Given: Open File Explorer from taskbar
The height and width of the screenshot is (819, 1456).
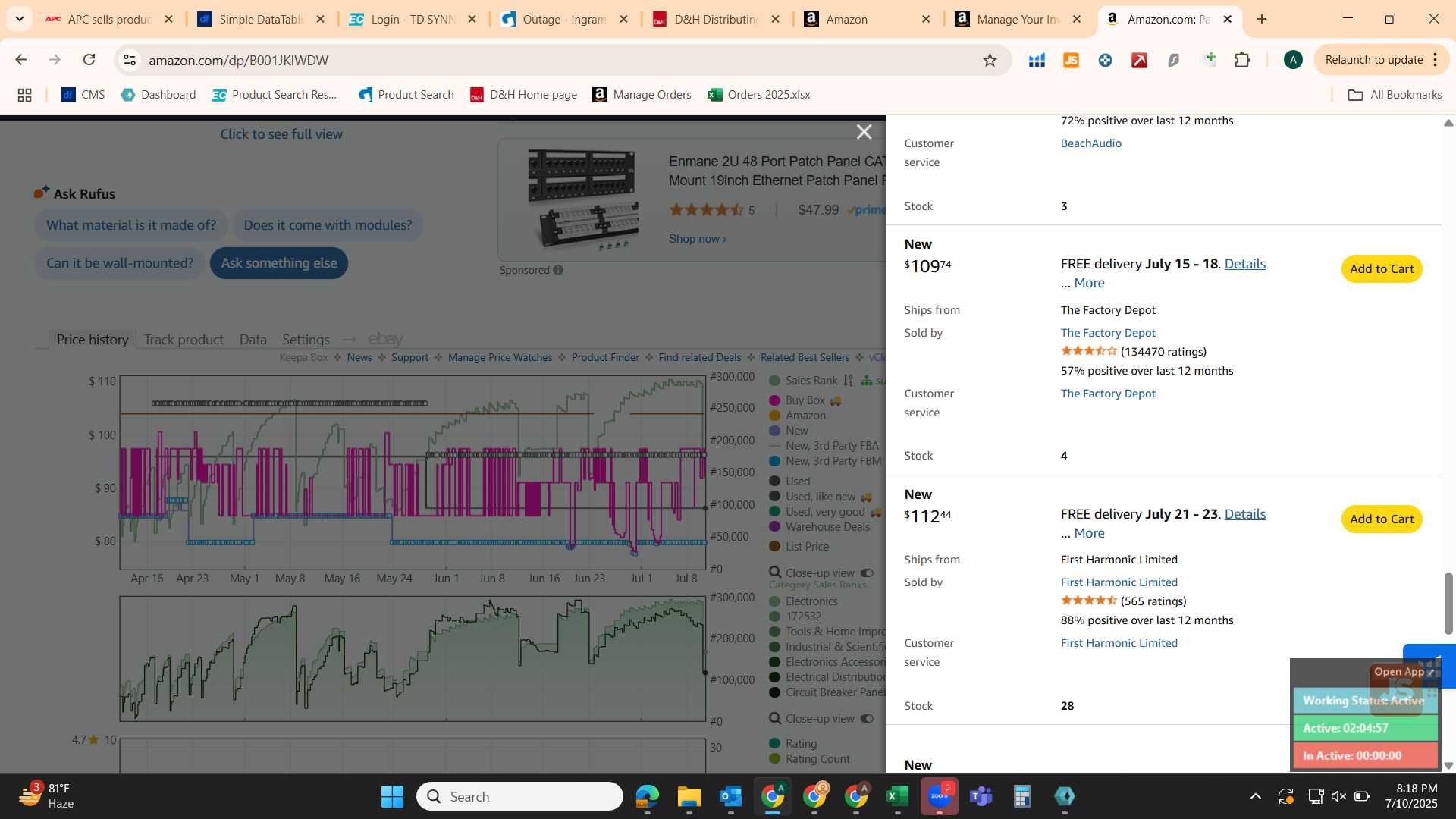Looking at the screenshot, I should point(689,796).
